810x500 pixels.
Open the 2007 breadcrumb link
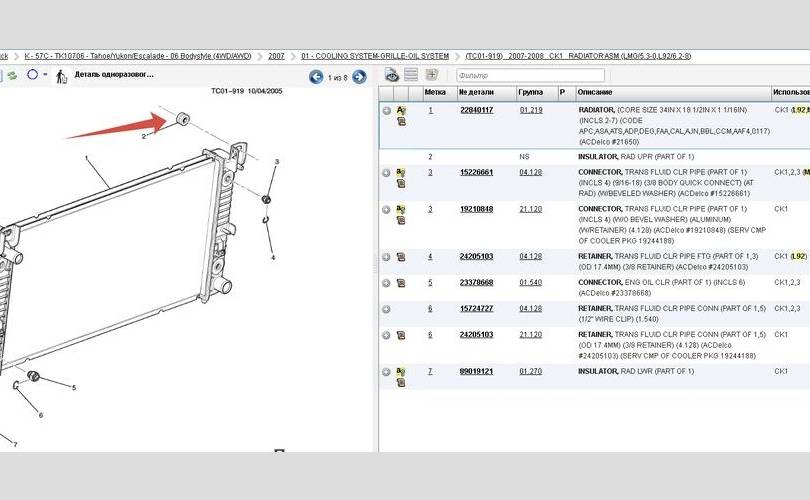276,56
